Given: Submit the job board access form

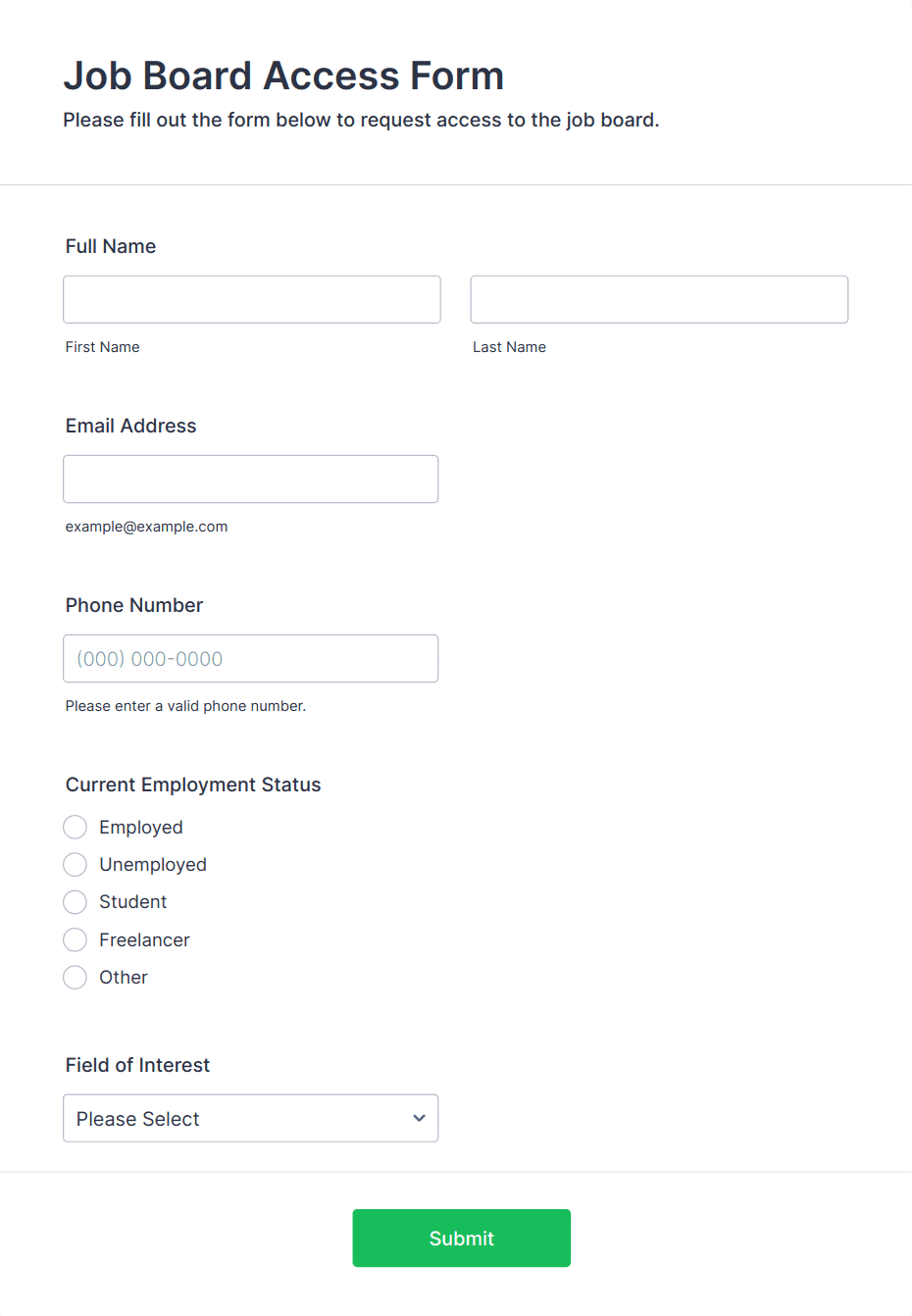Looking at the screenshot, I should click(x=462, y=1238).
